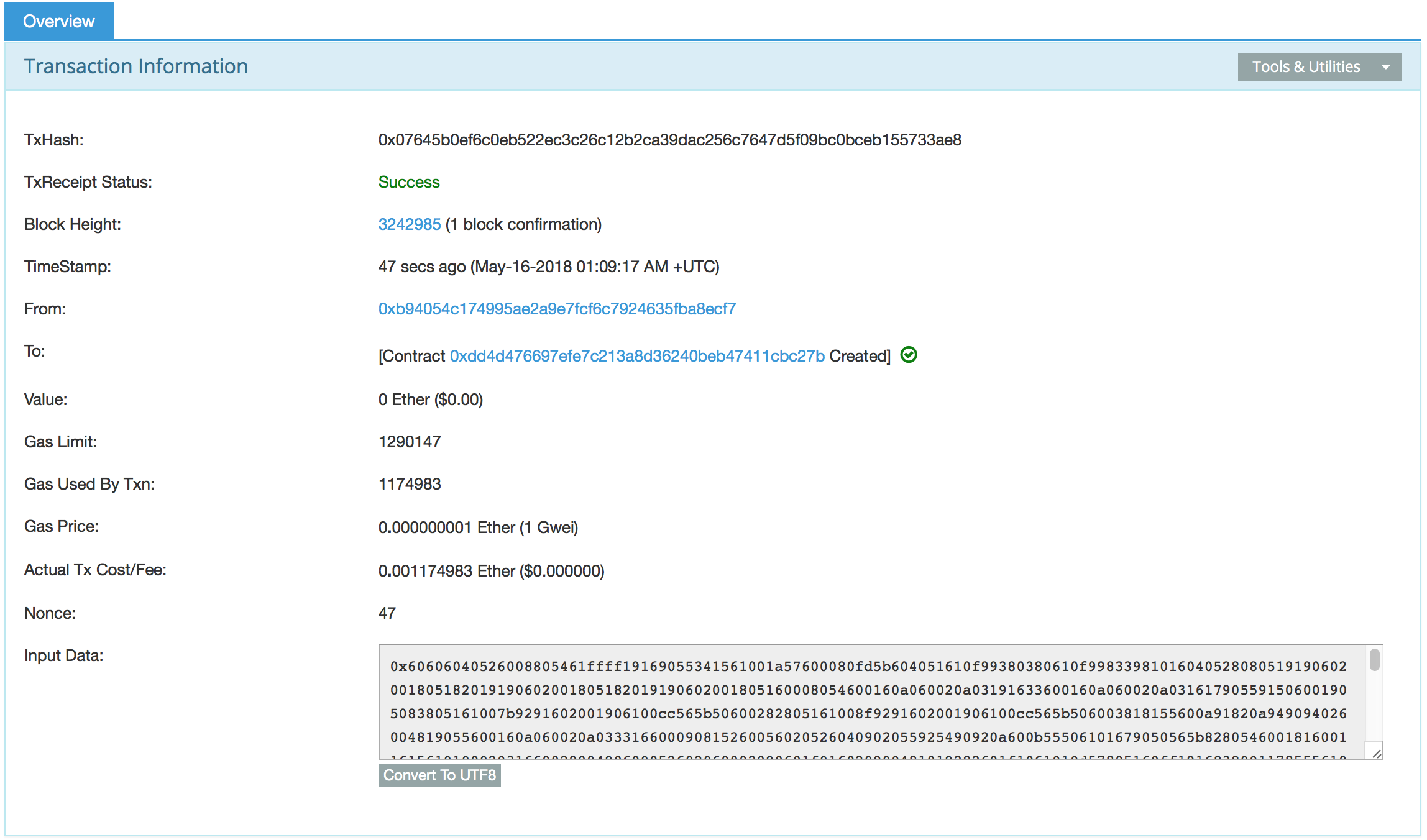Switch to the Overview tab
The width and height of the screenshot is (1427, 840).
[59, 21]
